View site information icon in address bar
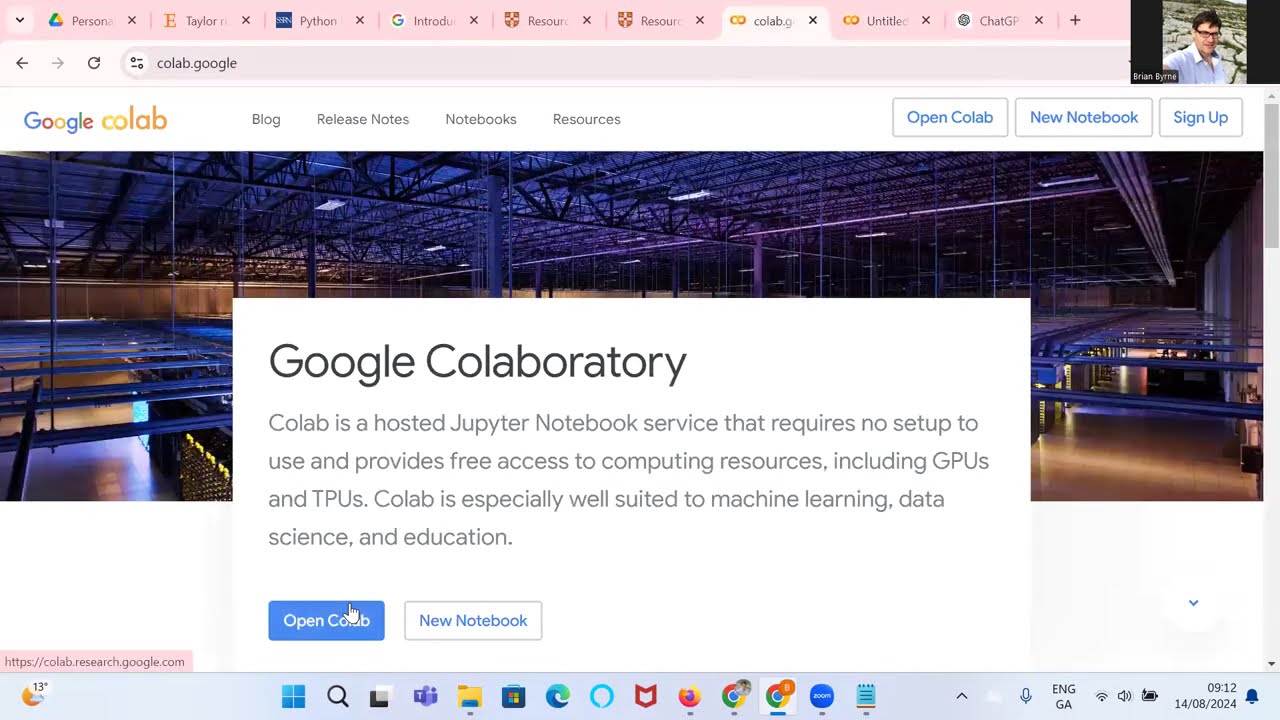 137,63
